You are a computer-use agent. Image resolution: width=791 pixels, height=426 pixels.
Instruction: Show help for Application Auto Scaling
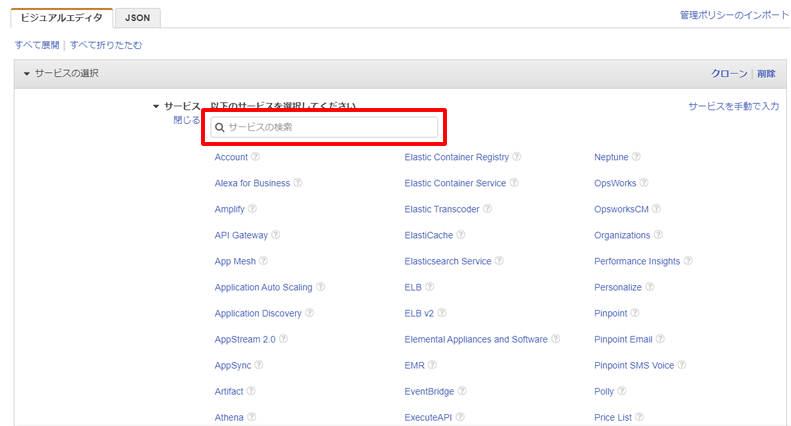[320, 287]
